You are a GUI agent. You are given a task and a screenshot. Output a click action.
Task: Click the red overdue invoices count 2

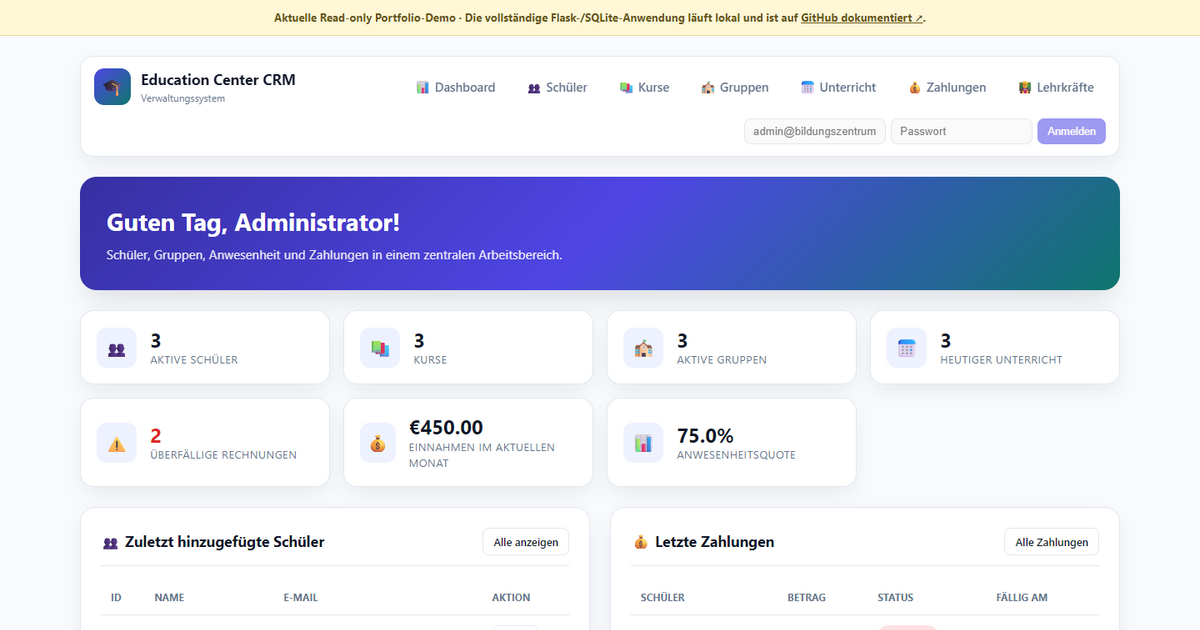156,436
